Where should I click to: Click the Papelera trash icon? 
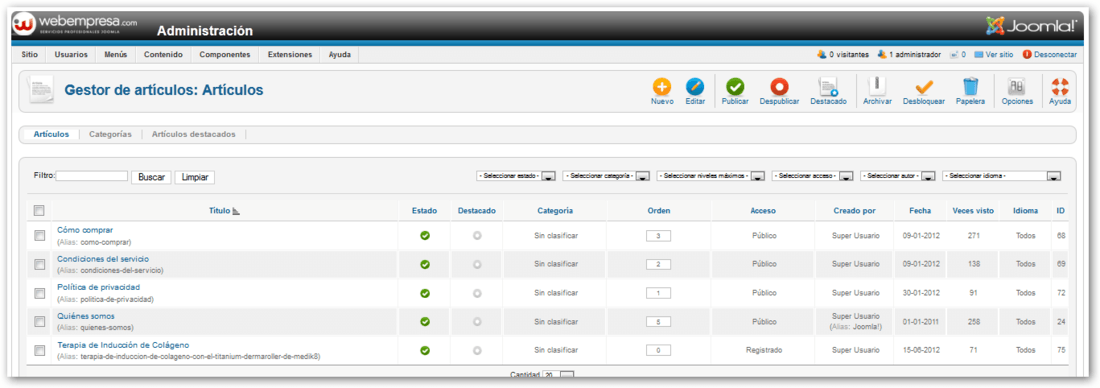970,86
